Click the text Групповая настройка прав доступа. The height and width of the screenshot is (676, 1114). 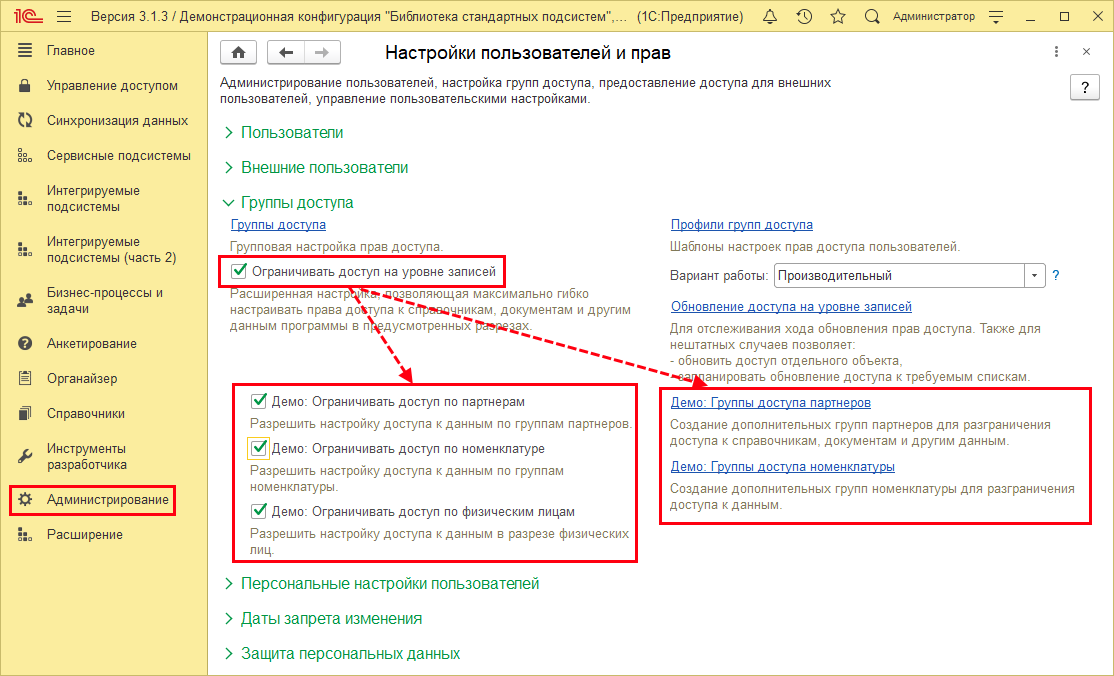coord(337,247)
